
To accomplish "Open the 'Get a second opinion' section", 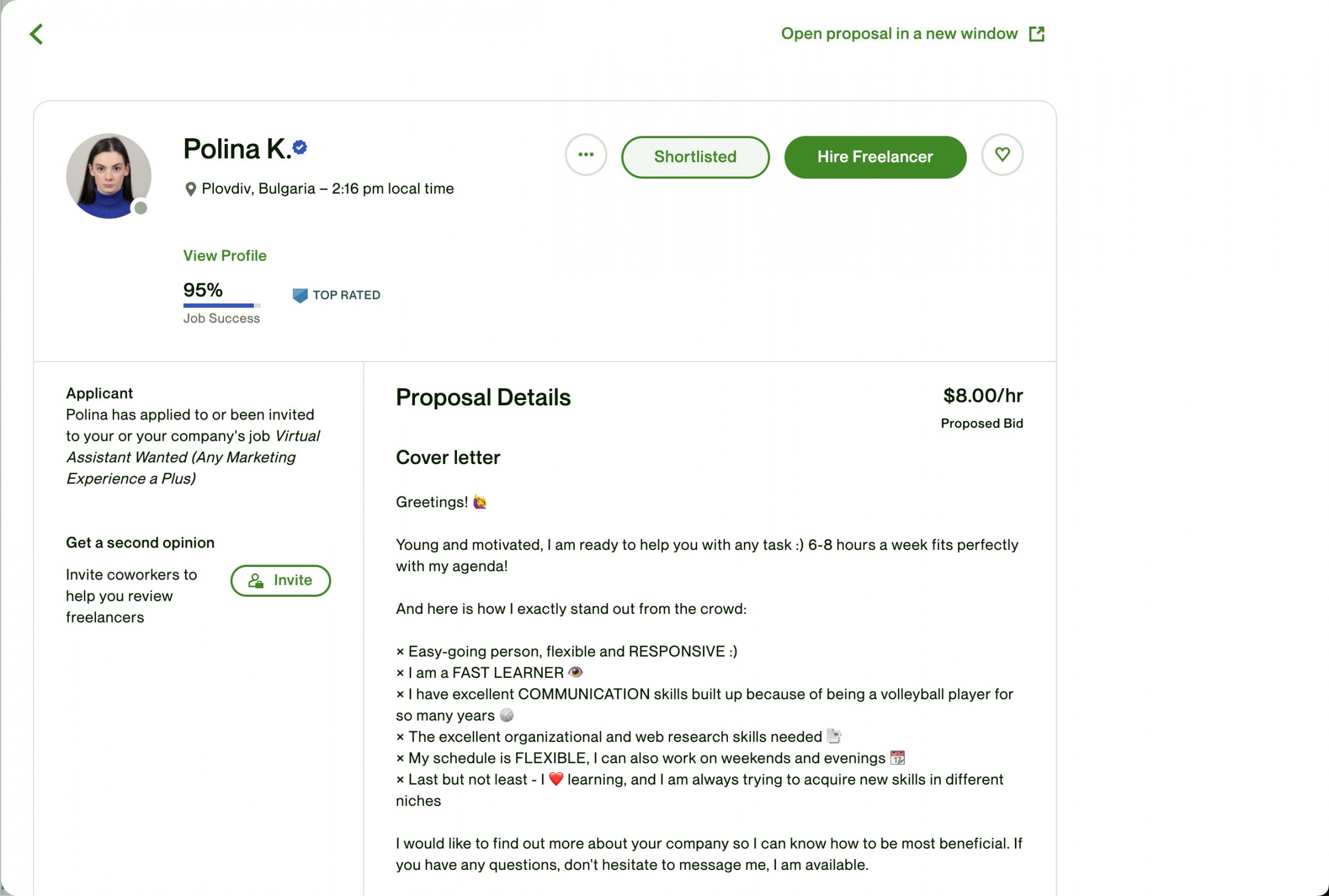I will tap(140, 543).
